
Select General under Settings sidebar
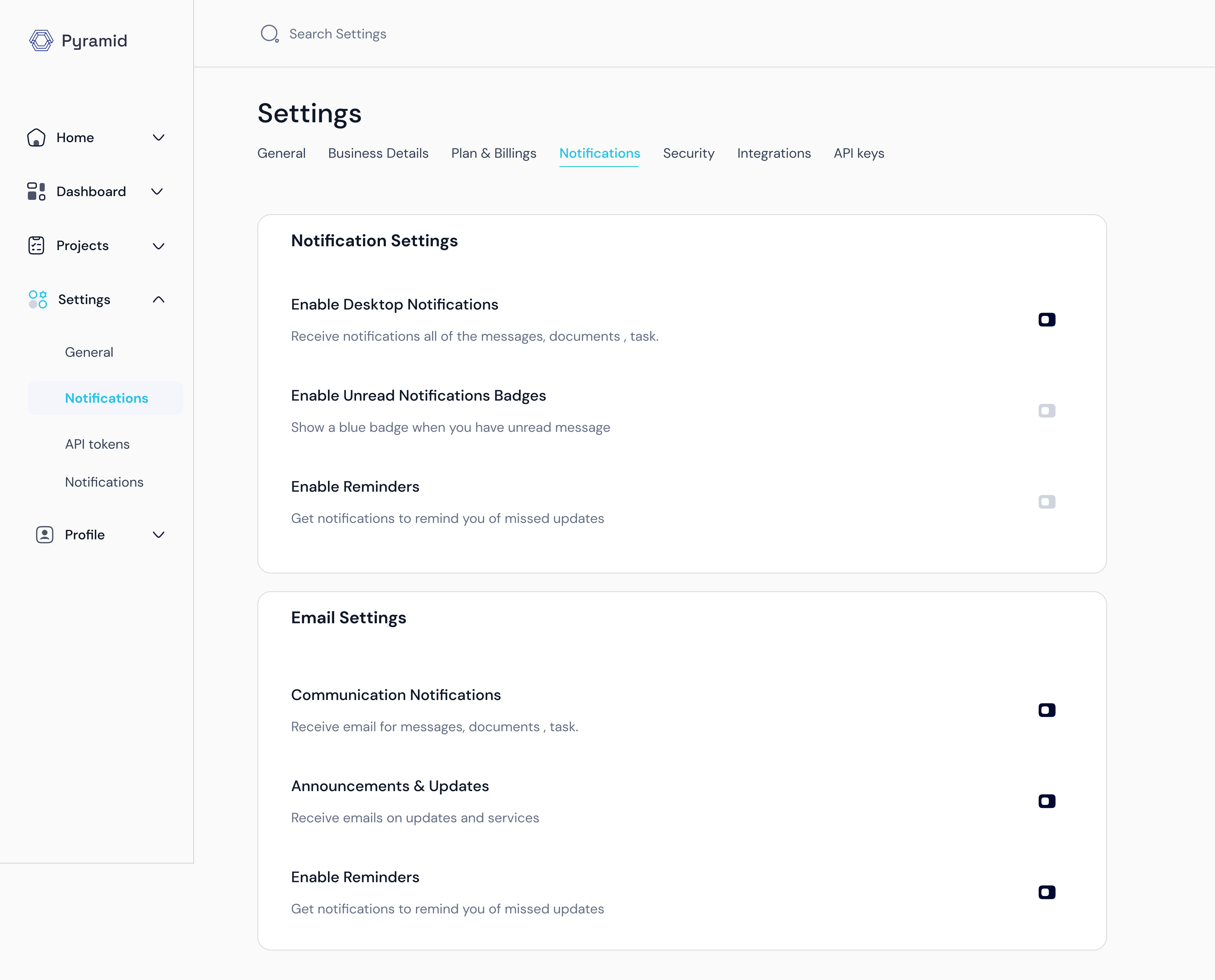89,352
